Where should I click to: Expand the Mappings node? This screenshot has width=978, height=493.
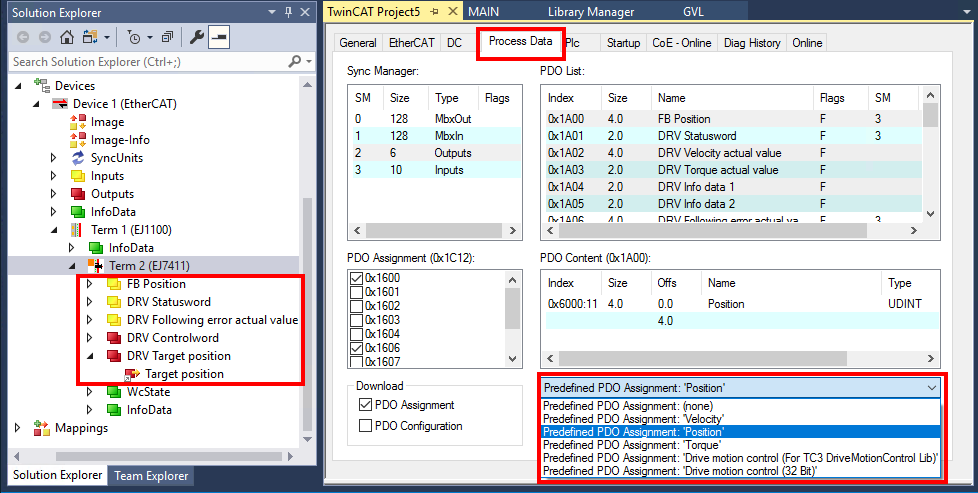pyautogui.click(x=17, y=428)
